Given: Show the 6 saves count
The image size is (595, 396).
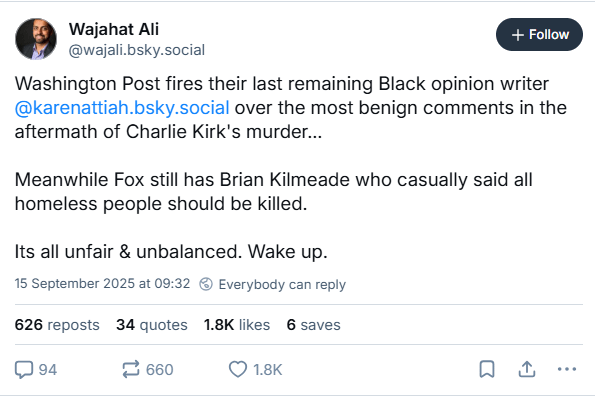Looking at the screenshot, I should coord(313,325).
